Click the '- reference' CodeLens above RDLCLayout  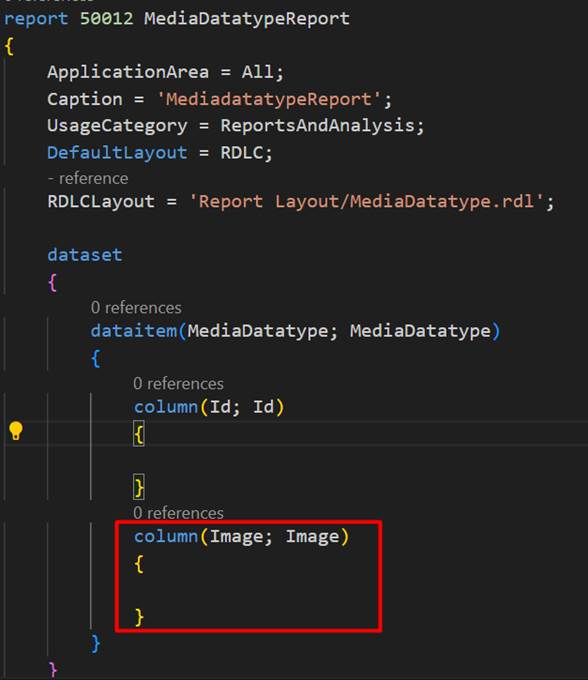(x=88, y=179)
